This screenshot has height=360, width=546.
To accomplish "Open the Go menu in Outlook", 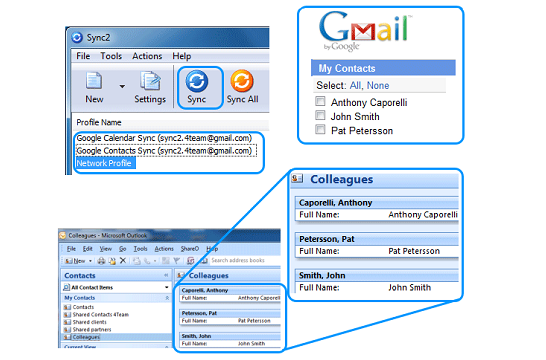I will (x=123, y=249).
